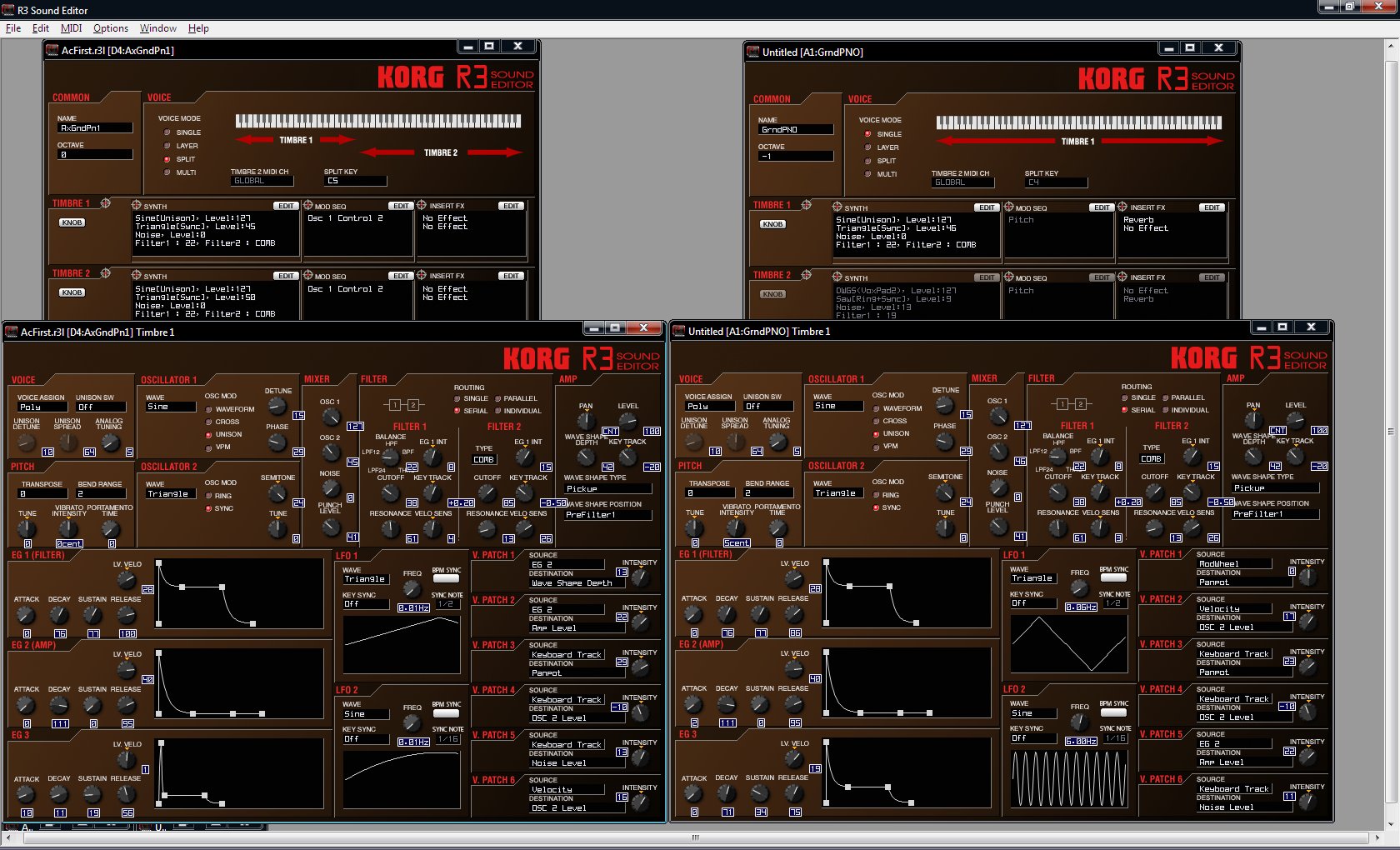Click Timbre 1 Synth EDIT button in AcFirst window
This screenshot has width=1400, height=850.
click(x=287, y=206)
